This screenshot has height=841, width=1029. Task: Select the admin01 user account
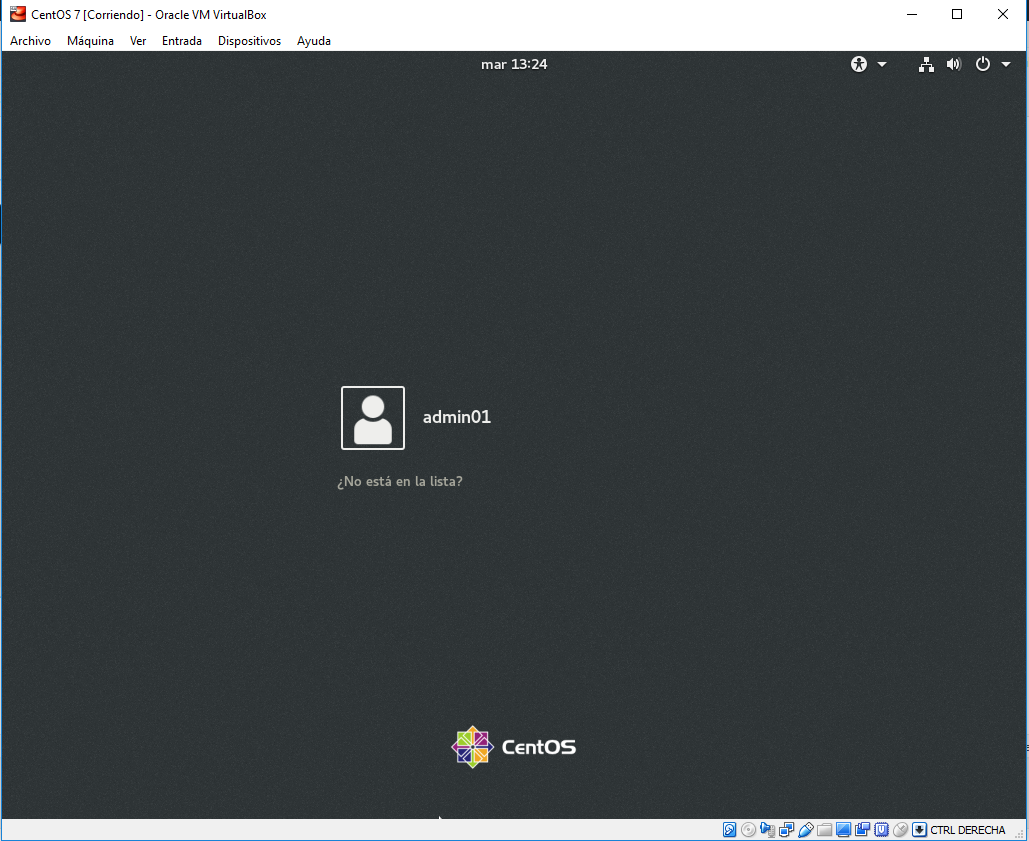tap(457, 417)
